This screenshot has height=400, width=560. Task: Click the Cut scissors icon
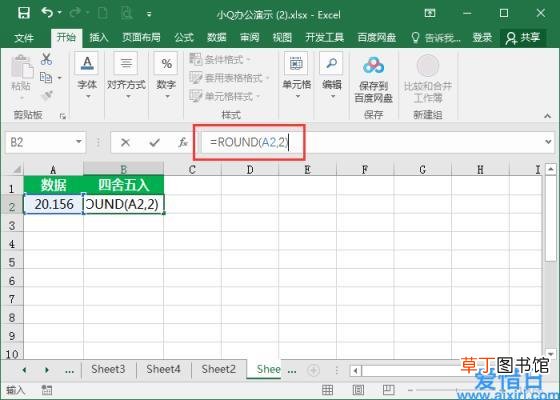click(46, 59)
